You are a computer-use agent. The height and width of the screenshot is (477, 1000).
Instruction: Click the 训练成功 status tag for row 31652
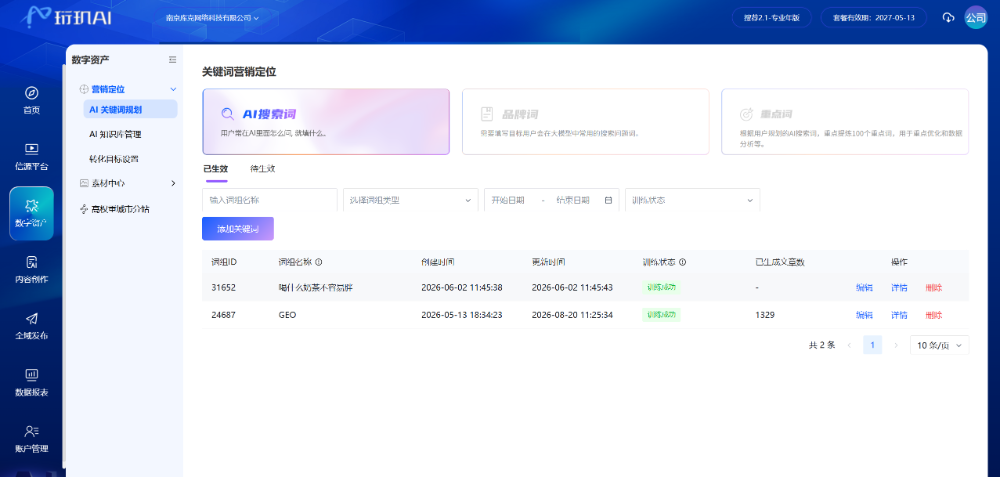click(661, 288)
